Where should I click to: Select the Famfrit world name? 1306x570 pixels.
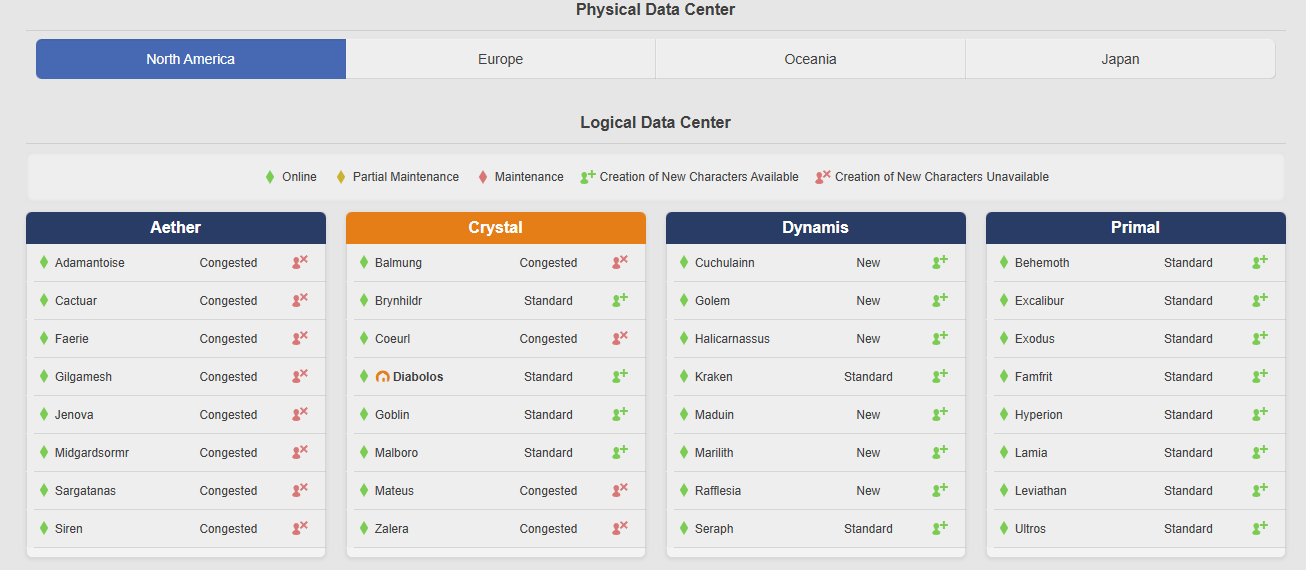click(1034, 377)
